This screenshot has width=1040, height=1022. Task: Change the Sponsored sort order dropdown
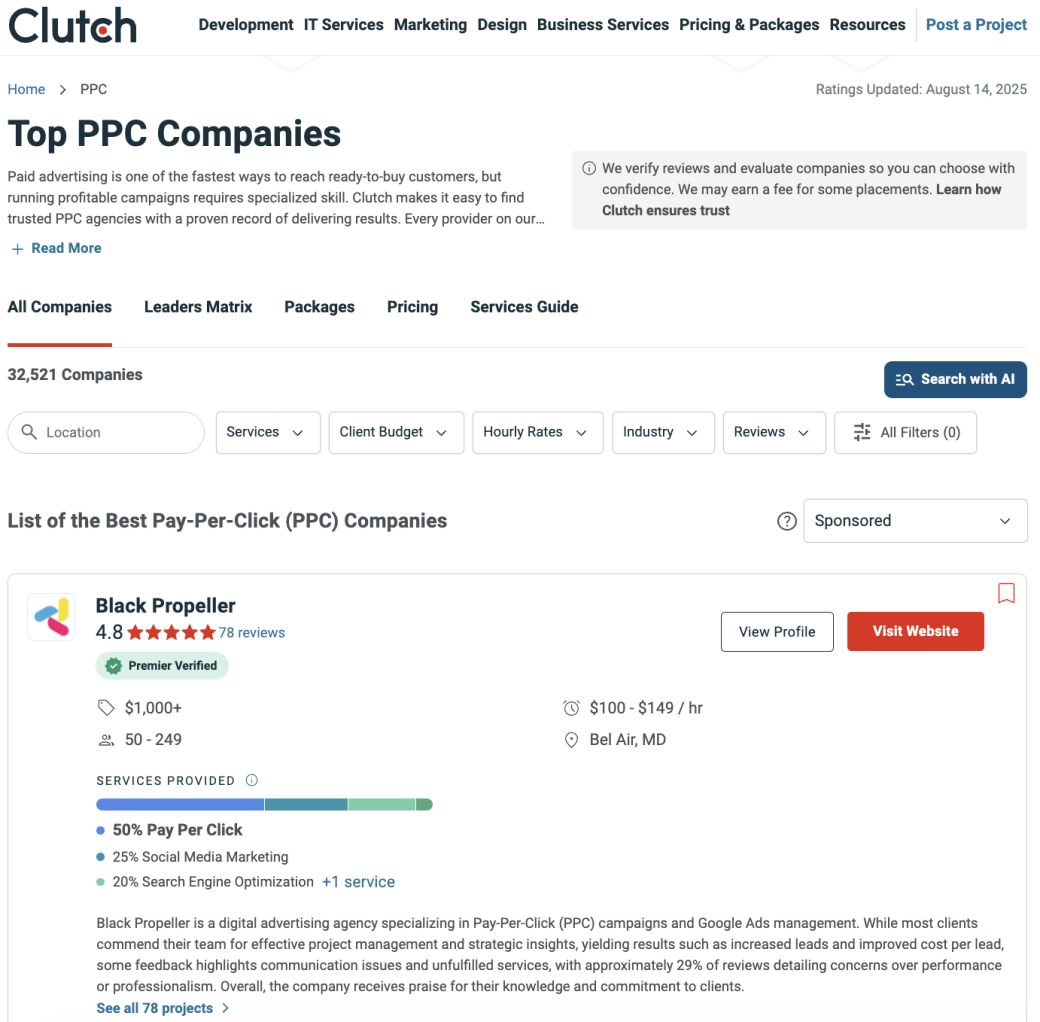click(914, 520)
